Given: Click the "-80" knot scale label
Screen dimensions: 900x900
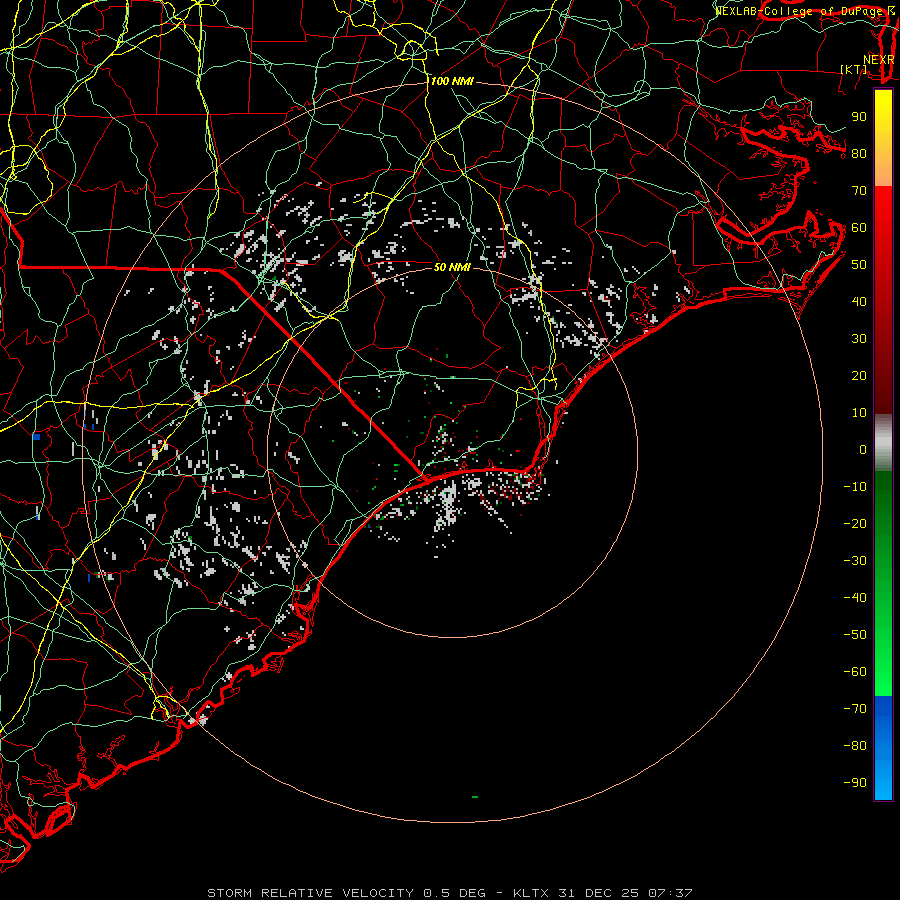Looking at the screenshot, I should tap(855, 746).
